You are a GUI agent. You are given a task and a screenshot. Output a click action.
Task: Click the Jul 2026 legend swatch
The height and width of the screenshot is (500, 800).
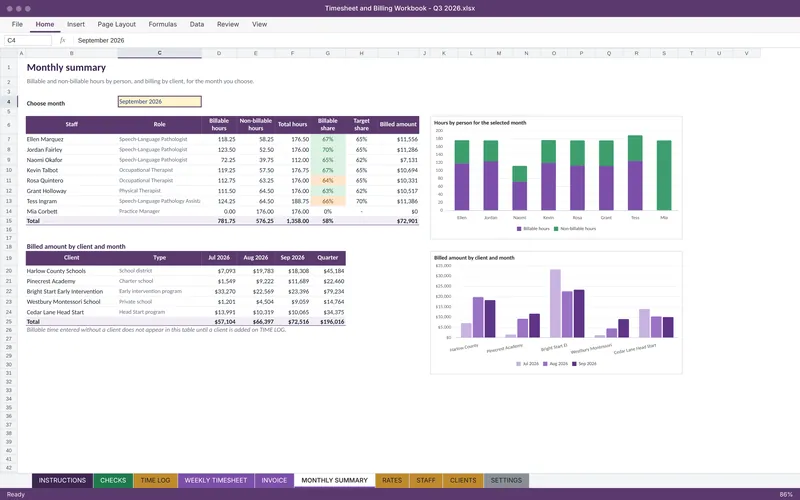[x=518, y=364]
